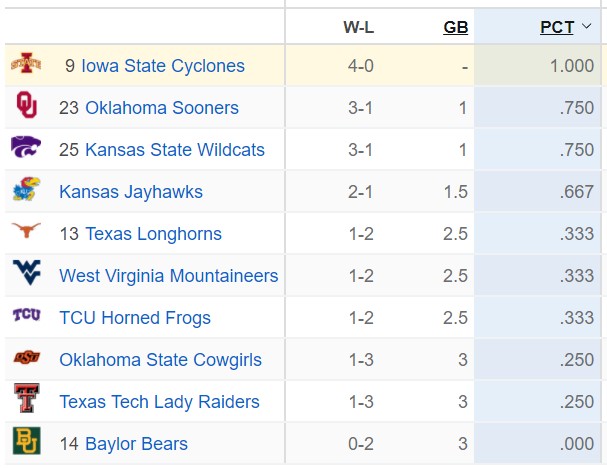Open the Baylor Bears team link
This screenshot has width=607, height=469.
pos(136,444)
